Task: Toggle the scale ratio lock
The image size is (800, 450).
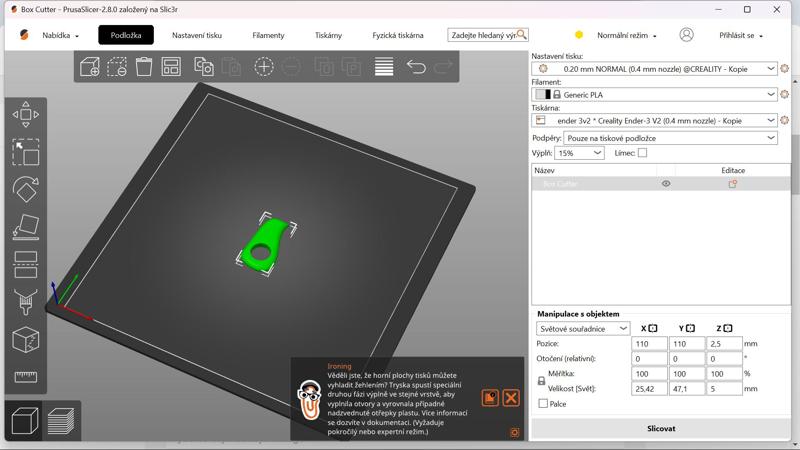Action: (x=541, y=381)
